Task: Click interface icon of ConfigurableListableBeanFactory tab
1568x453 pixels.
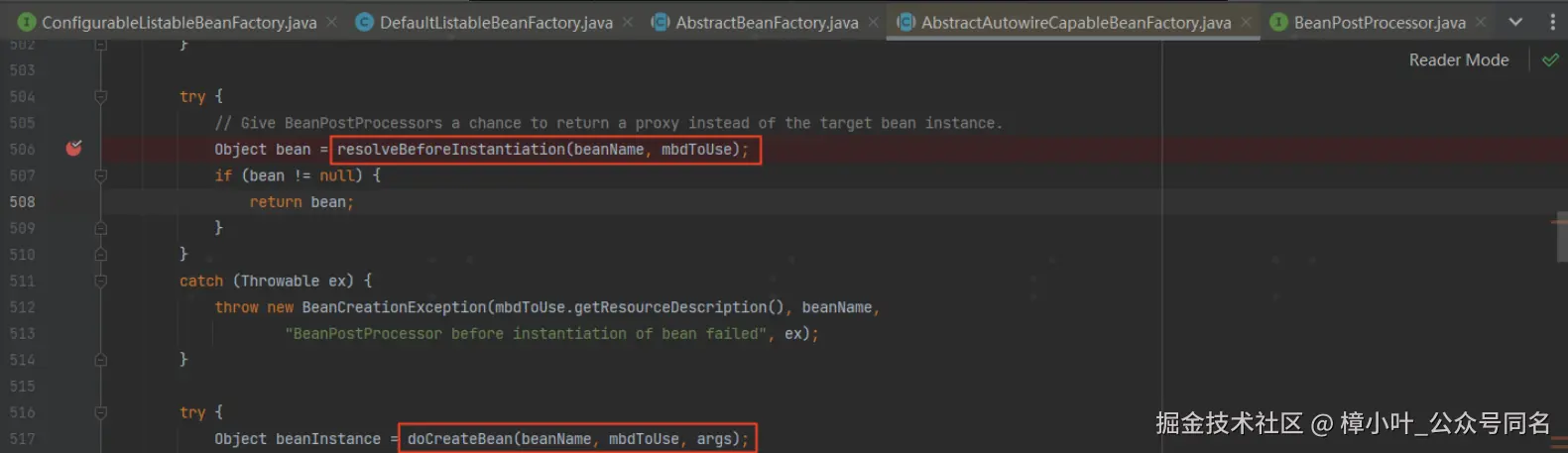Action: [x=27, y=22]
